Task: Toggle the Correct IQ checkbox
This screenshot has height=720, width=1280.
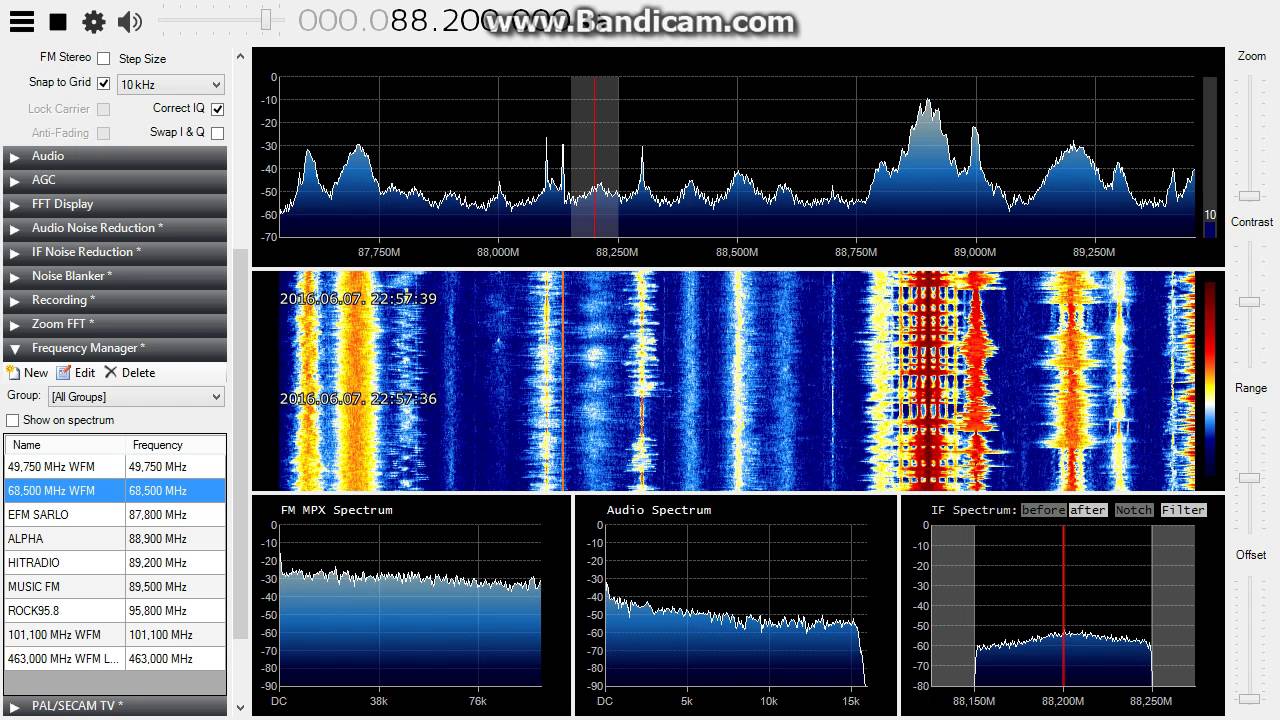Action: [217, 109]
